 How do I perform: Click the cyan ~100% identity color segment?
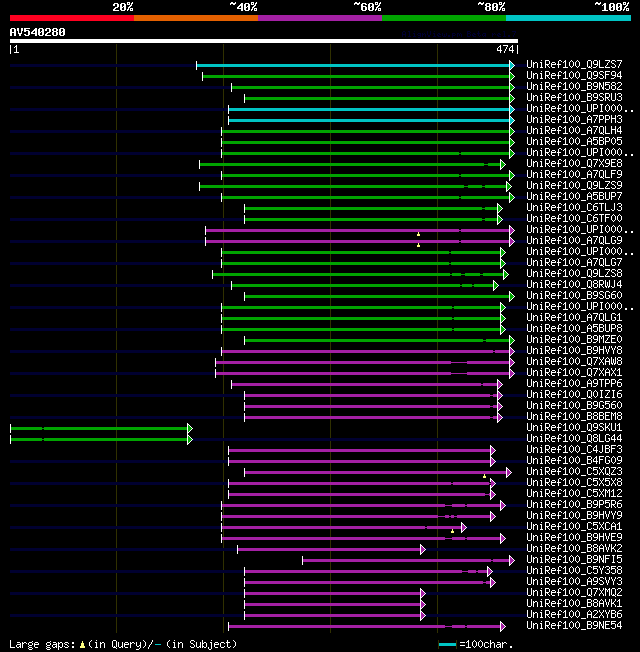[568, 18]
